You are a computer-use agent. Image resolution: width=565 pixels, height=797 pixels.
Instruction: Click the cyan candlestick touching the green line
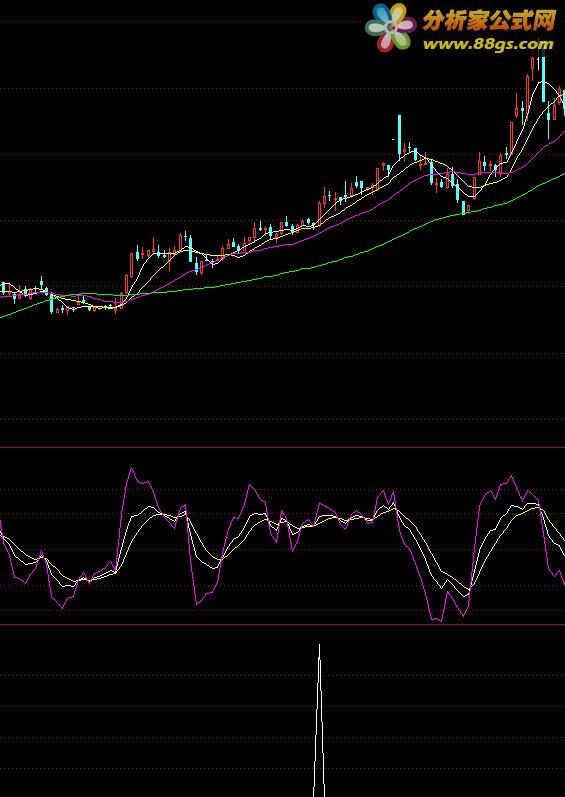tap(463, 207)
